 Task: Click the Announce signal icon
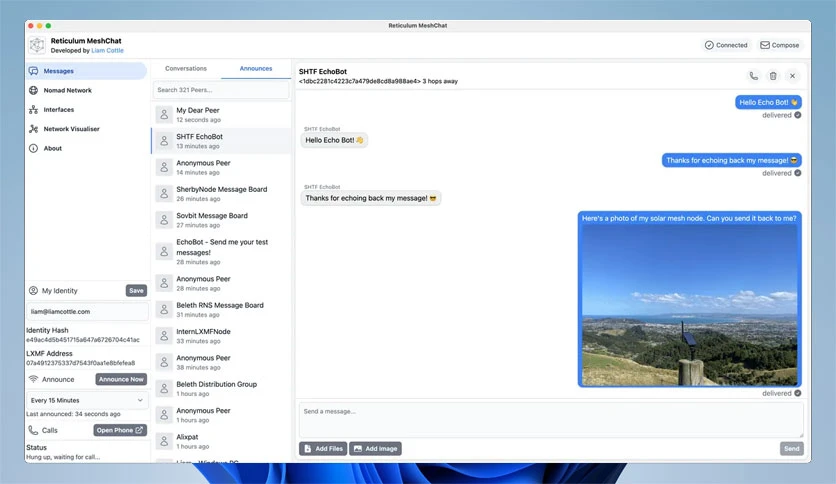click(x=33, y=380)
